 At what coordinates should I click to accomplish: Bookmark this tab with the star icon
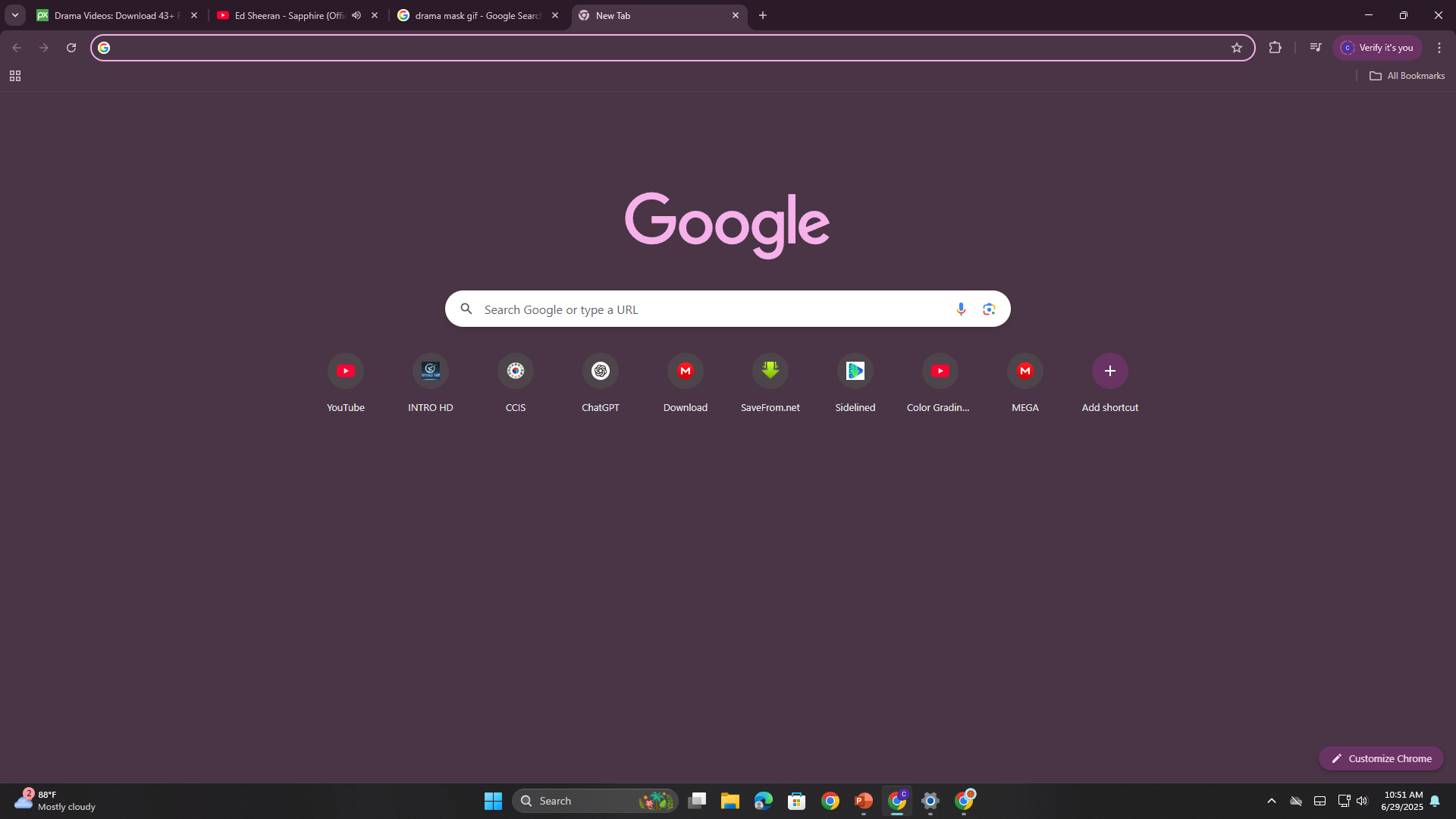1237,48
